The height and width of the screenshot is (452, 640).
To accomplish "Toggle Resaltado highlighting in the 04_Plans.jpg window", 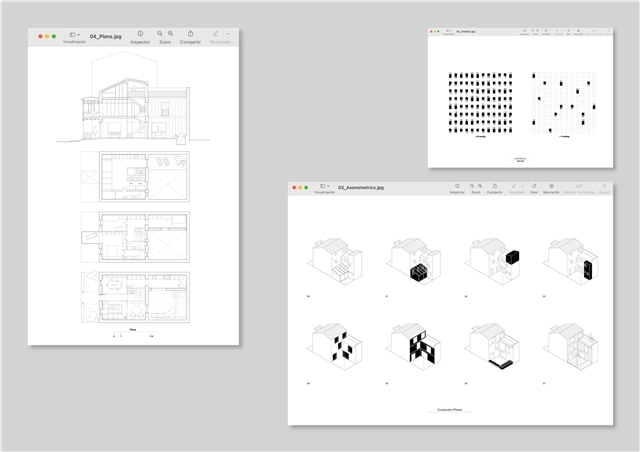I will (x=216, y=34).
